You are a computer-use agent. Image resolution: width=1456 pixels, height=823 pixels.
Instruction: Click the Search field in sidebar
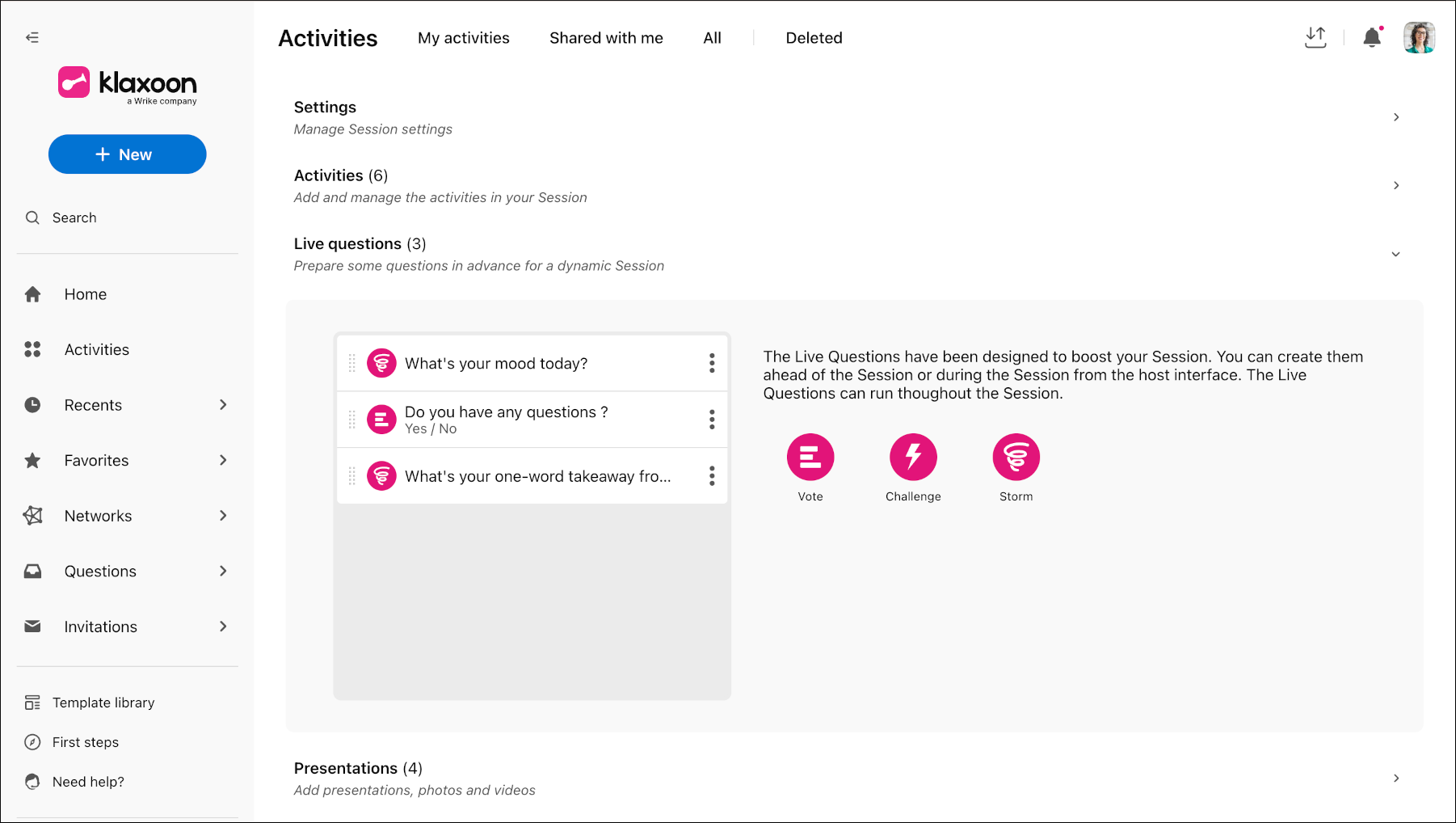coord(128,217)
